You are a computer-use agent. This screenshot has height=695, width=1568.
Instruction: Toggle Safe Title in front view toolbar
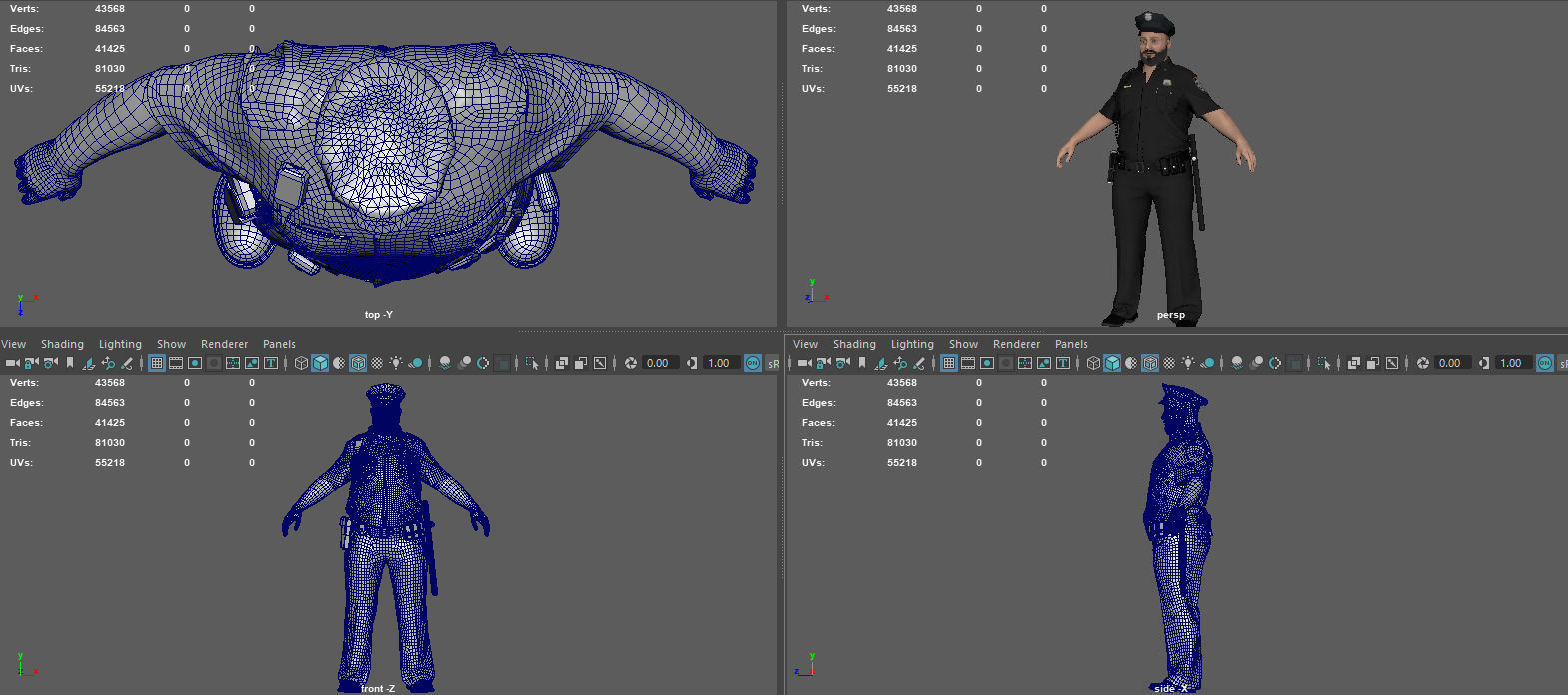click(x=271, y=363)
